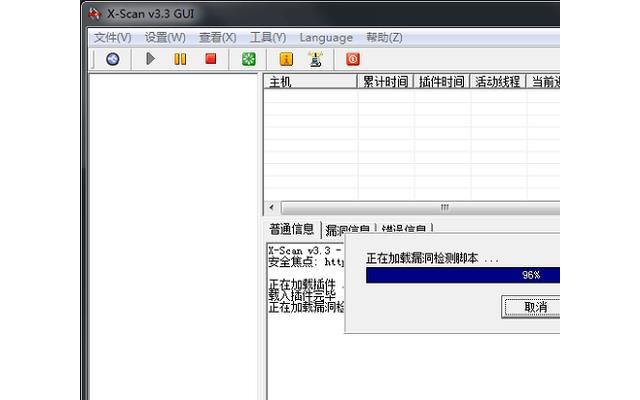Start scanning with the play icon
Image resolution: width=640 pixels, height=400 pixels.
pyautogui.click(x=150, y=59)
